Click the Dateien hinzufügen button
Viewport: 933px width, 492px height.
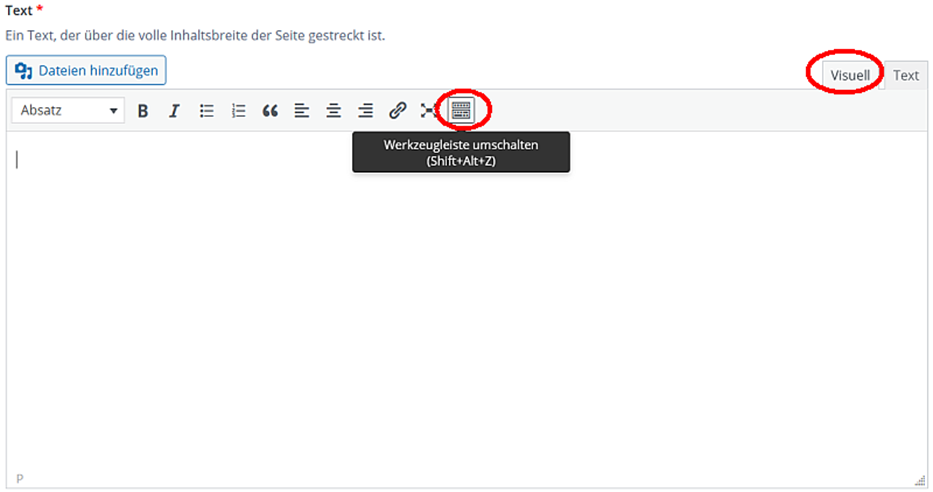click(x=86, y=71)
